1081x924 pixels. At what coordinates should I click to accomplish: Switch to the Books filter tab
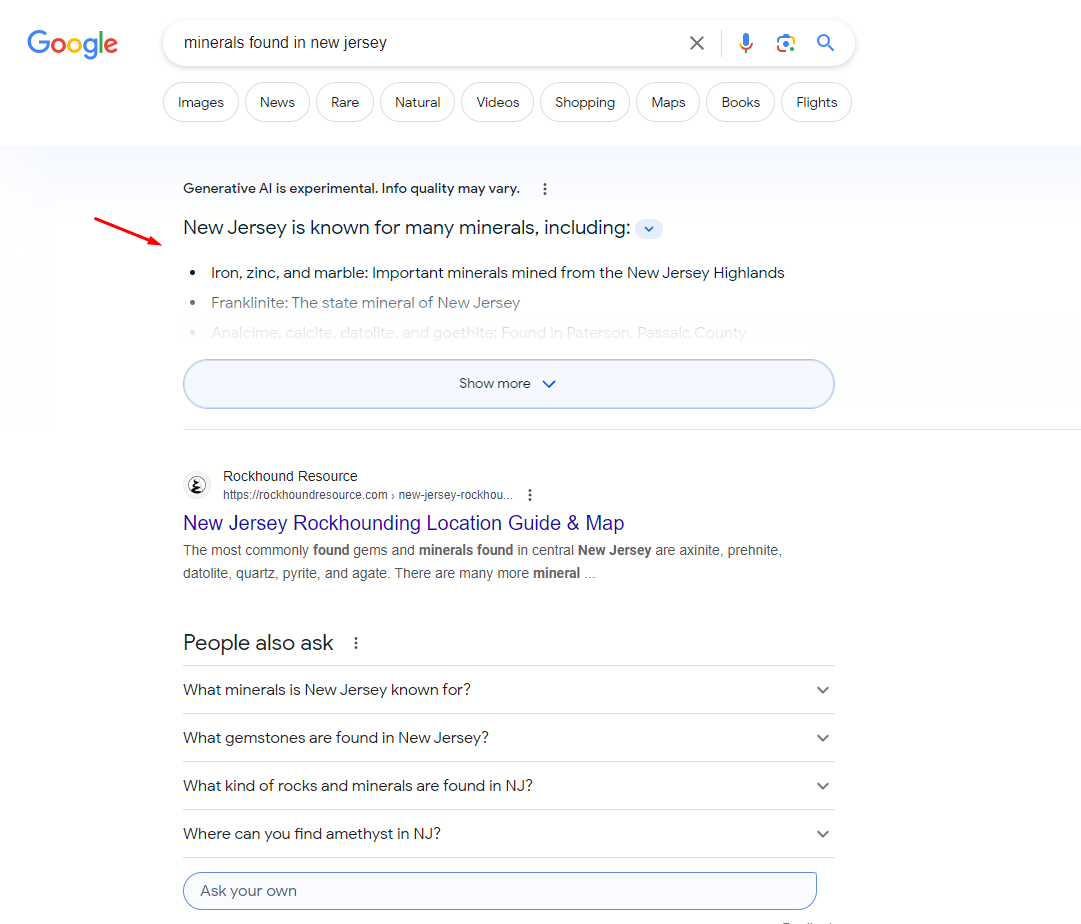tap(740, 102)
